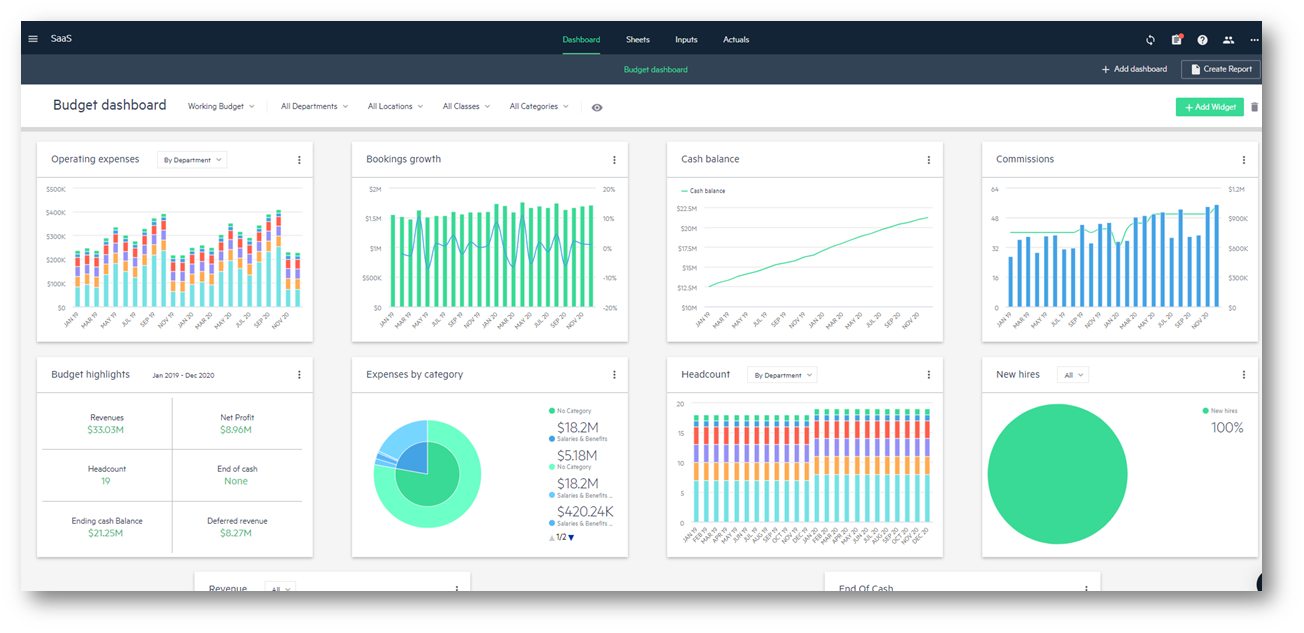
Task: Expand the Working Budget dropdown
Action: point(221,106)
